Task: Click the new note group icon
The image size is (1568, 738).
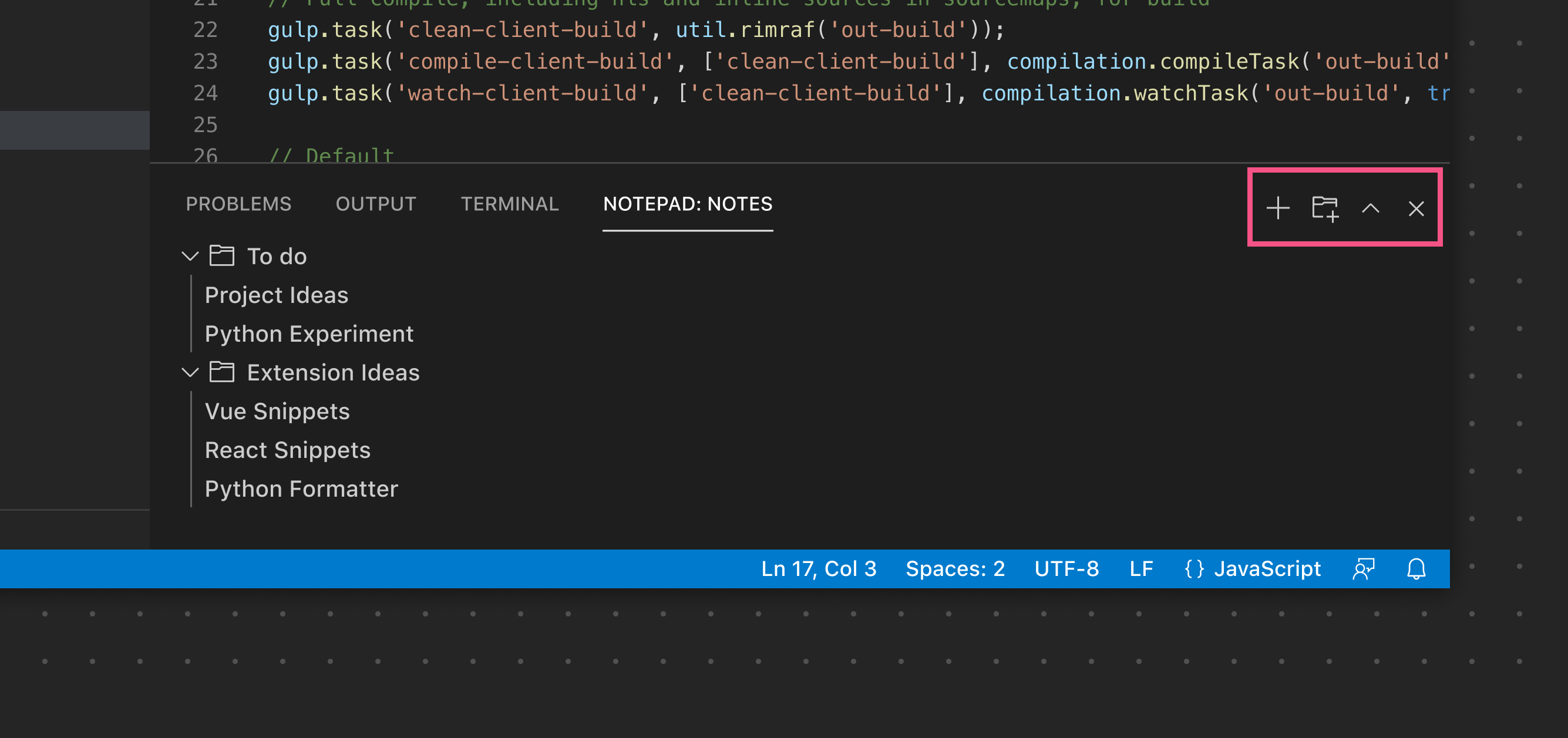Action: coord(1324,208)
